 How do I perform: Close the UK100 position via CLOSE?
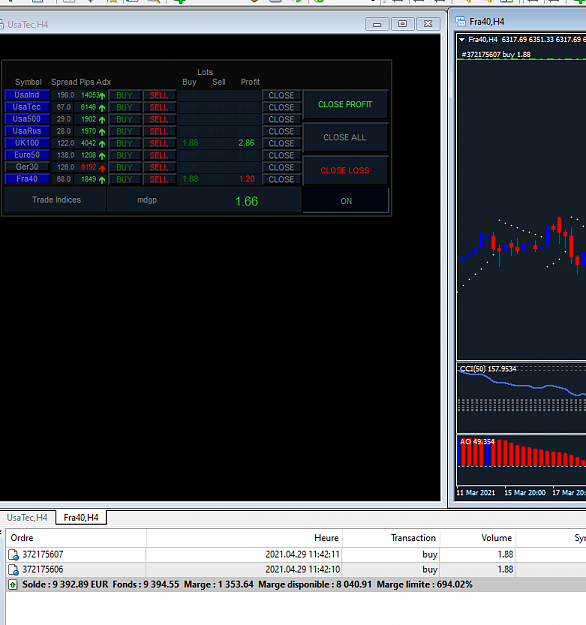pos(281,143)
